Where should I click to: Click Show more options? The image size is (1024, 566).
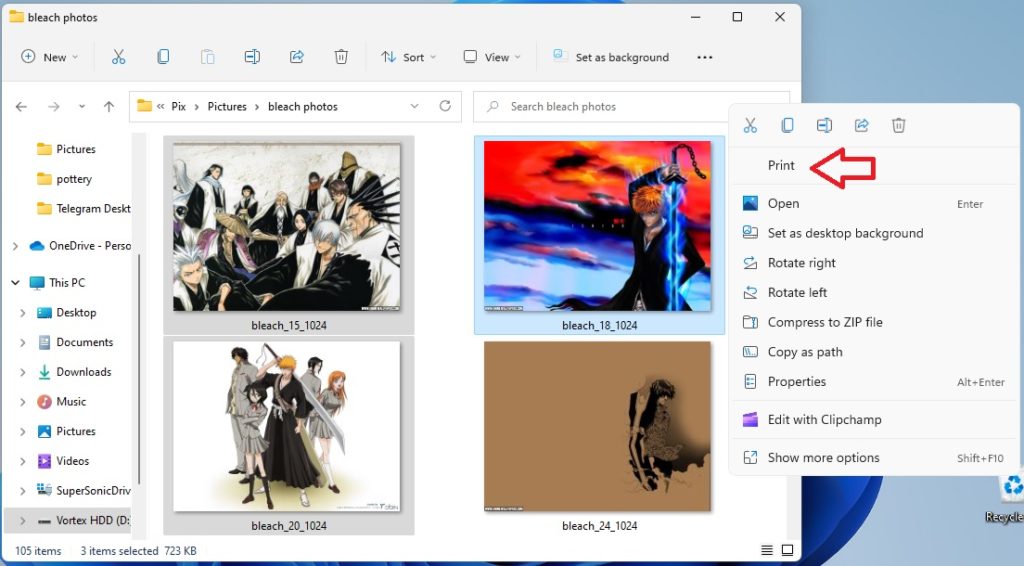point(874,458)
